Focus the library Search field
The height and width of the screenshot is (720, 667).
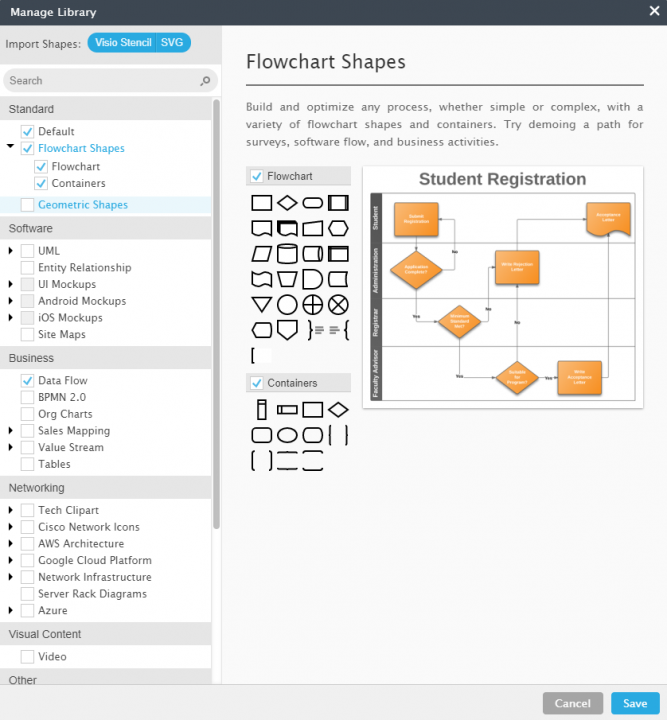click(110, 81)
